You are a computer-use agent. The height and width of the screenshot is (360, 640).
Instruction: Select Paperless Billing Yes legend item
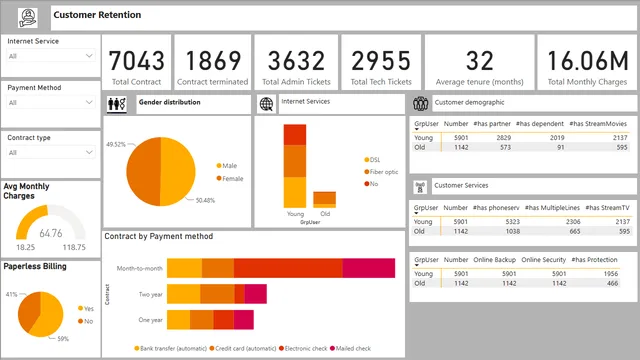click(86, 309)
